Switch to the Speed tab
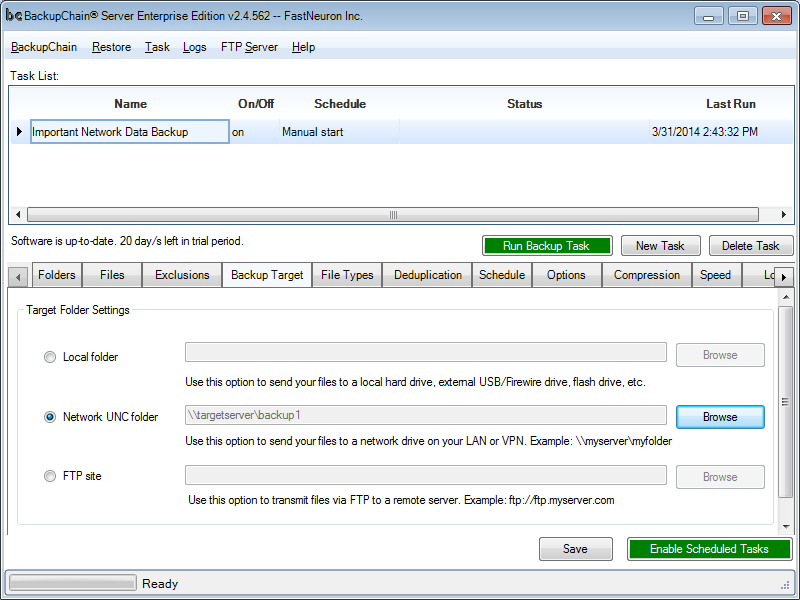800x600 pixels. coord(715,275)
